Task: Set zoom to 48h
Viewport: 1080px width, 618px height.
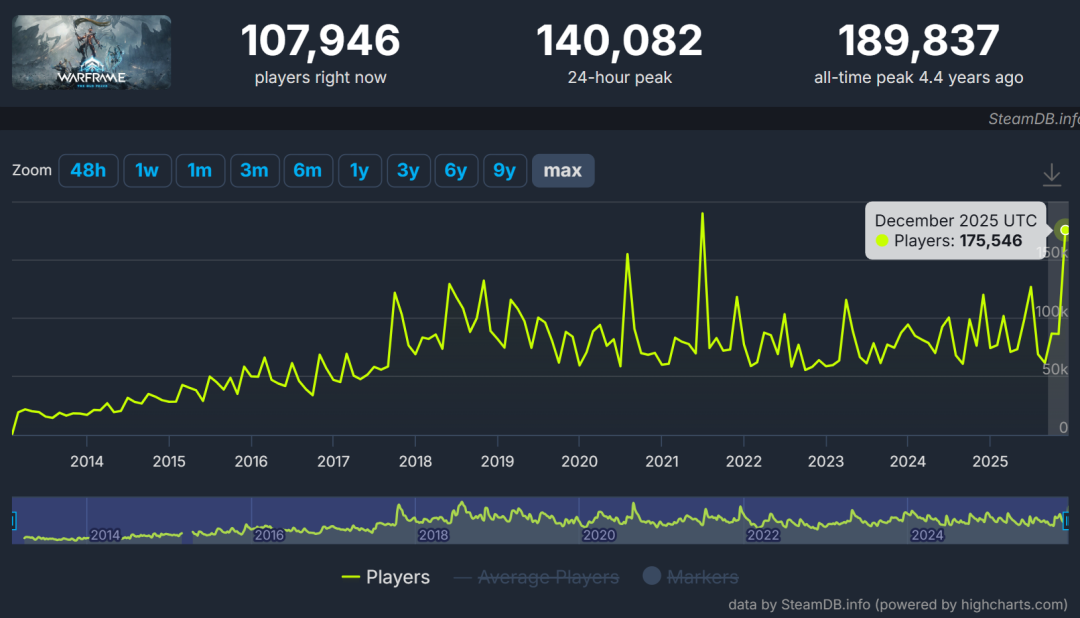Action: click(88, 171)
